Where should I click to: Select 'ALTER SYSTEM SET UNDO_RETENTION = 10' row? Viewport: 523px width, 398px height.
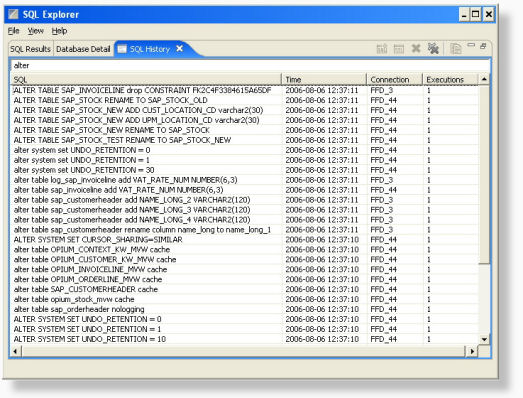pyautogui.click(x=245, y=339)
